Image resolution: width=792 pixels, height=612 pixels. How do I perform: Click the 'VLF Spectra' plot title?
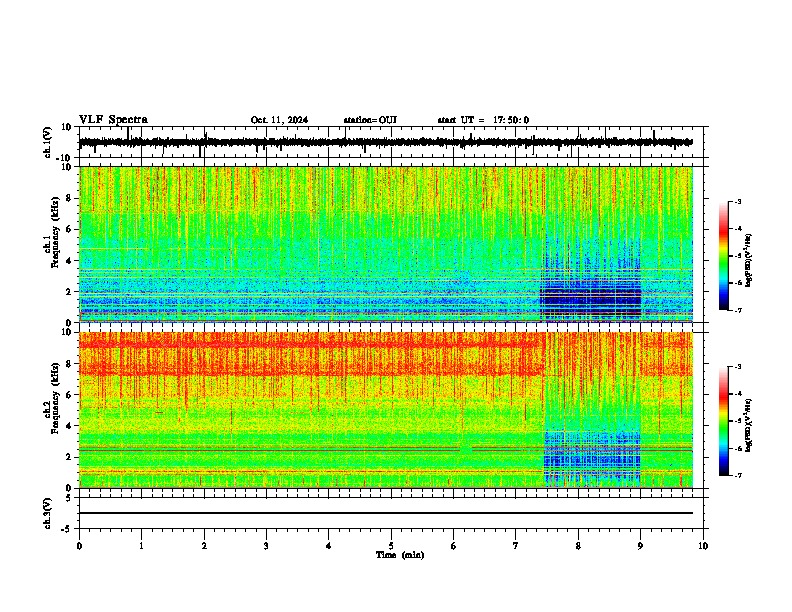click(113, 120)
